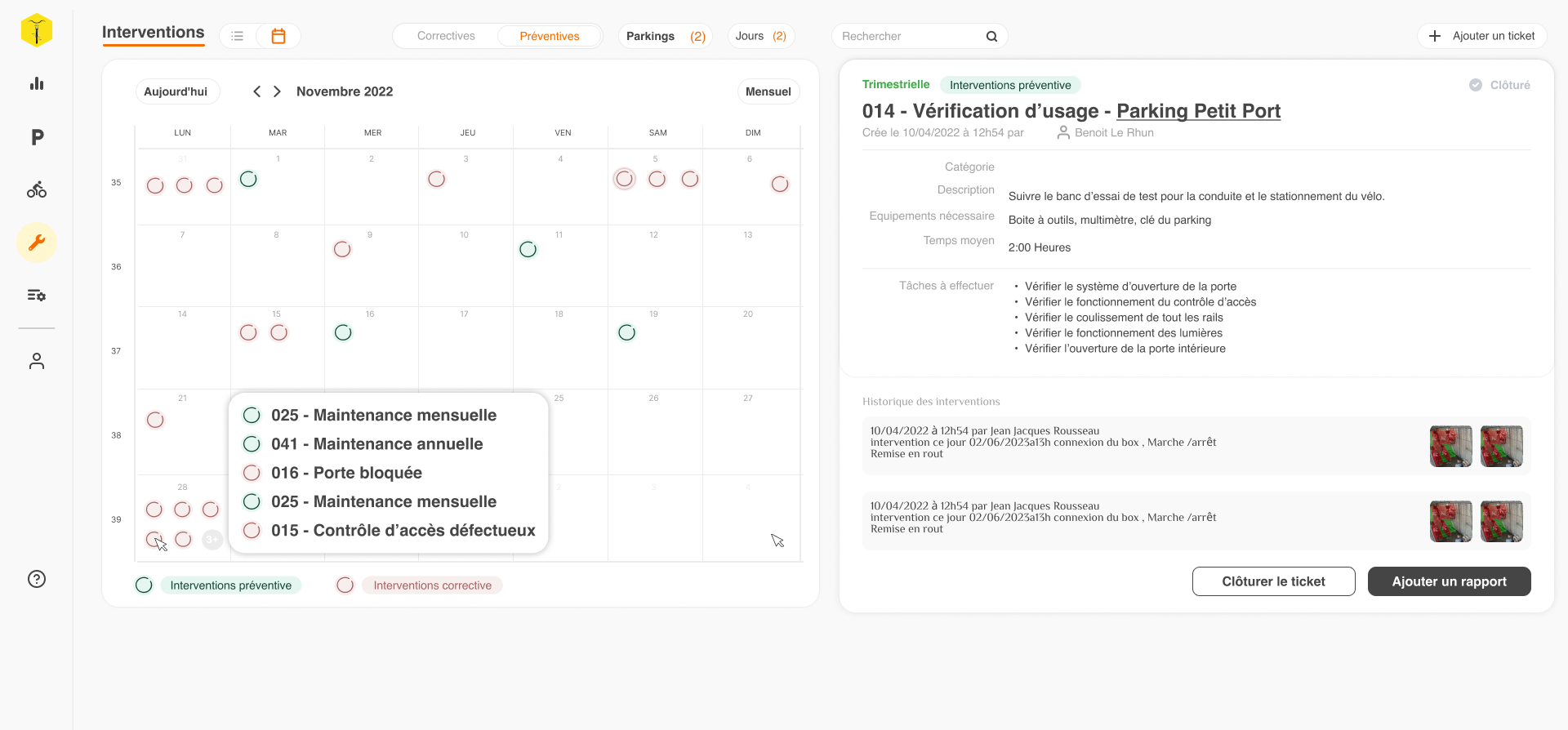Select 015 - Contrôle d'accès défectueux in popup
Screen dimensions: 1568x730
(x=403, y=531)
